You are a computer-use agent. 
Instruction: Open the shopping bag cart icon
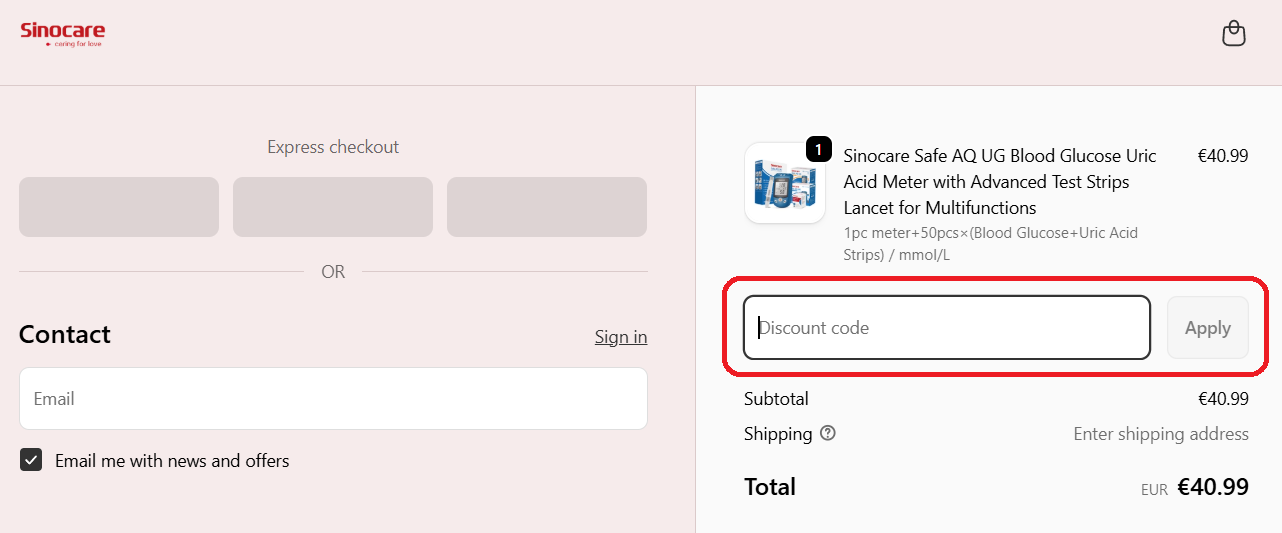point(1234,34)
